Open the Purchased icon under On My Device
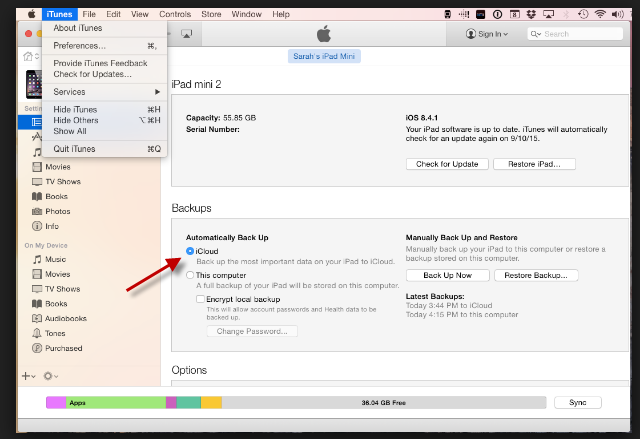Screen dimensions: 640x439 [x=37, y=348]
